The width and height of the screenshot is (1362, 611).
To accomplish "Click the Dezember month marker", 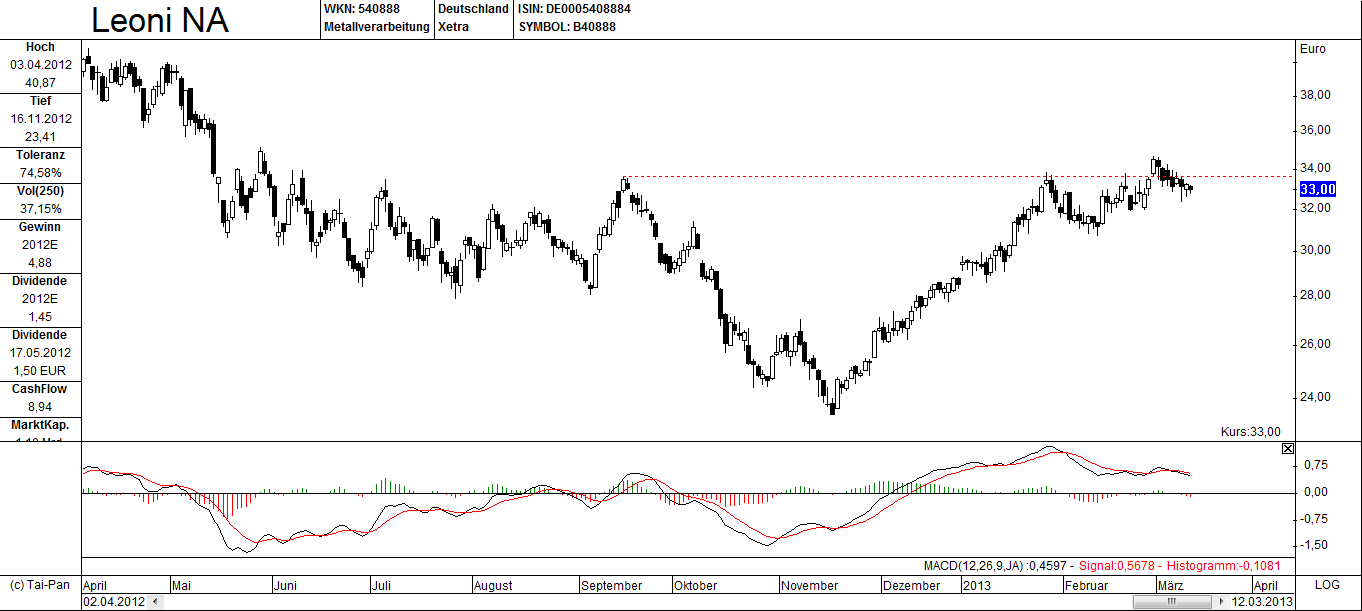I will tap(912, 586).
